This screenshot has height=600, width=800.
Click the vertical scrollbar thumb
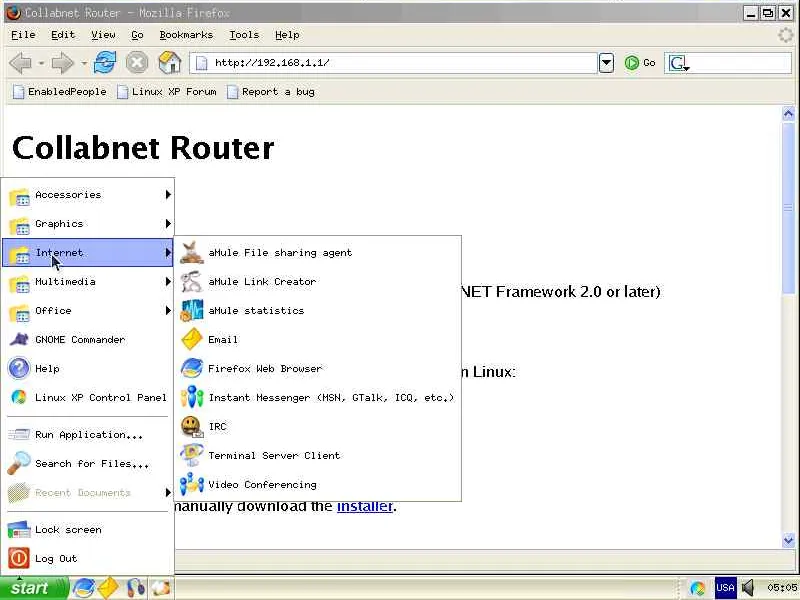788,207
